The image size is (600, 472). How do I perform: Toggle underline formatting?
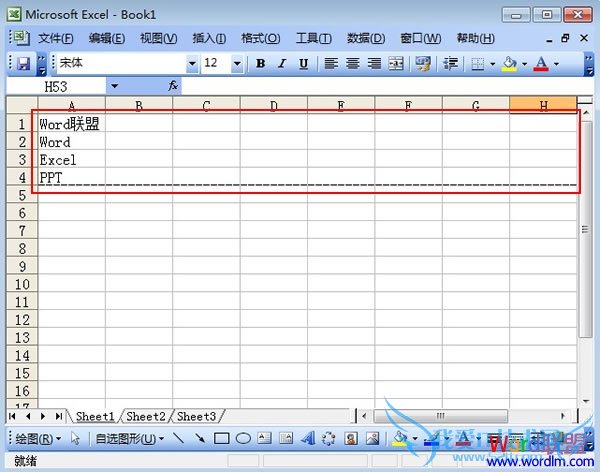(x=301, y=63)
